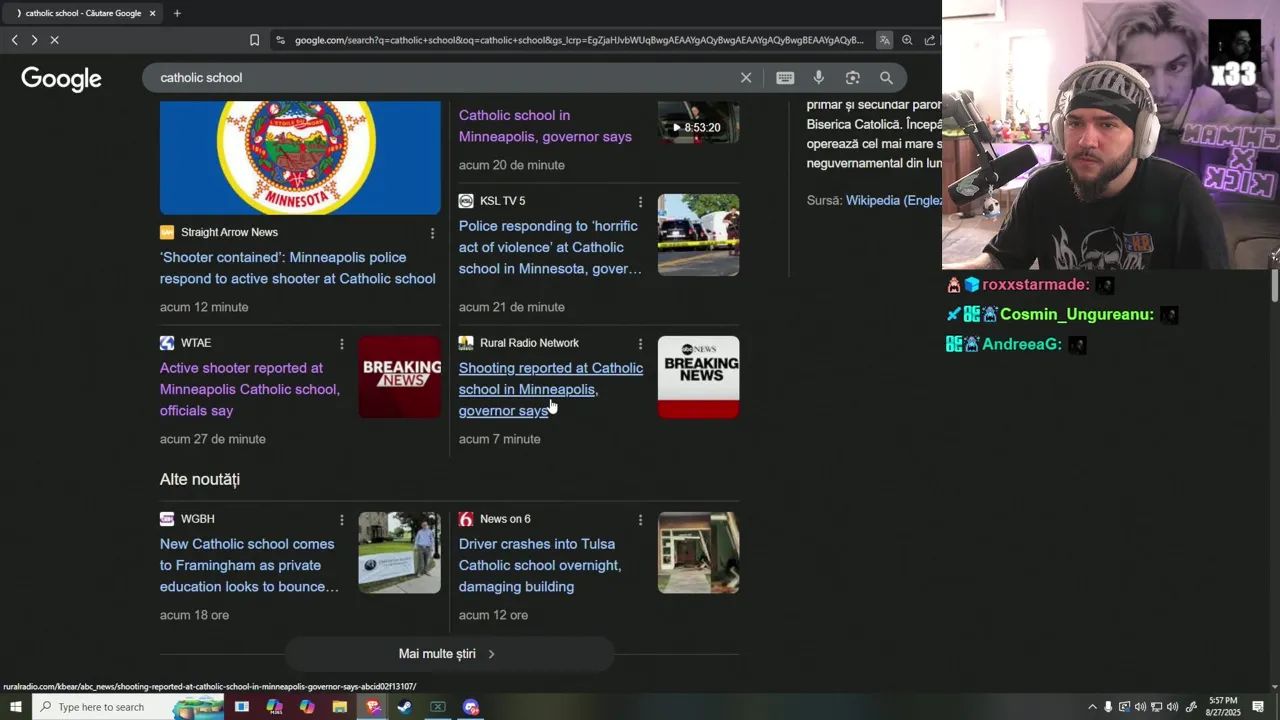Open more options for News on 6 story
1280x720 pixels.
tap(640, 520)
